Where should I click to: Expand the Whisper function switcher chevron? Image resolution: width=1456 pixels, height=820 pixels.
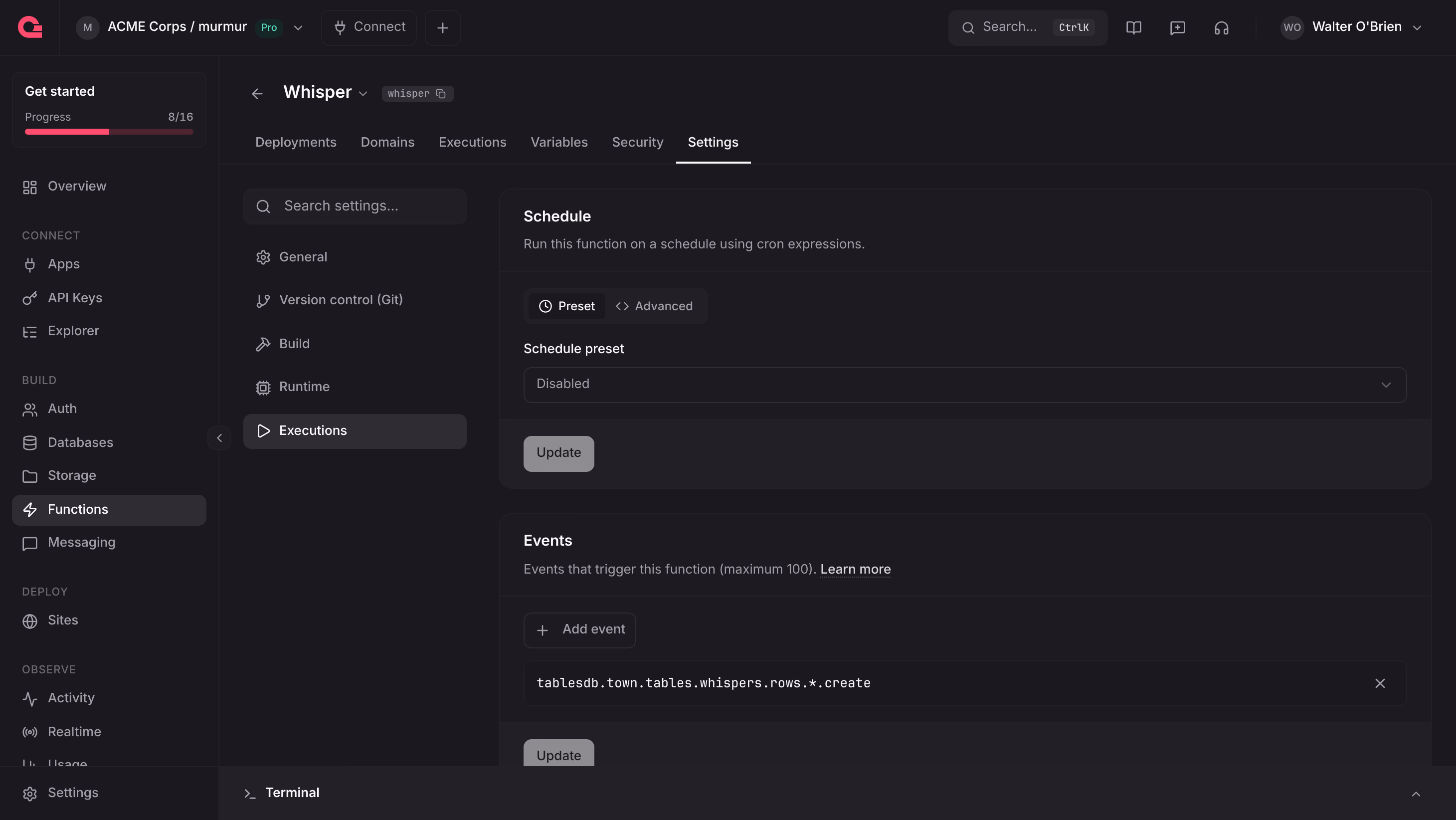coord(363,94)
